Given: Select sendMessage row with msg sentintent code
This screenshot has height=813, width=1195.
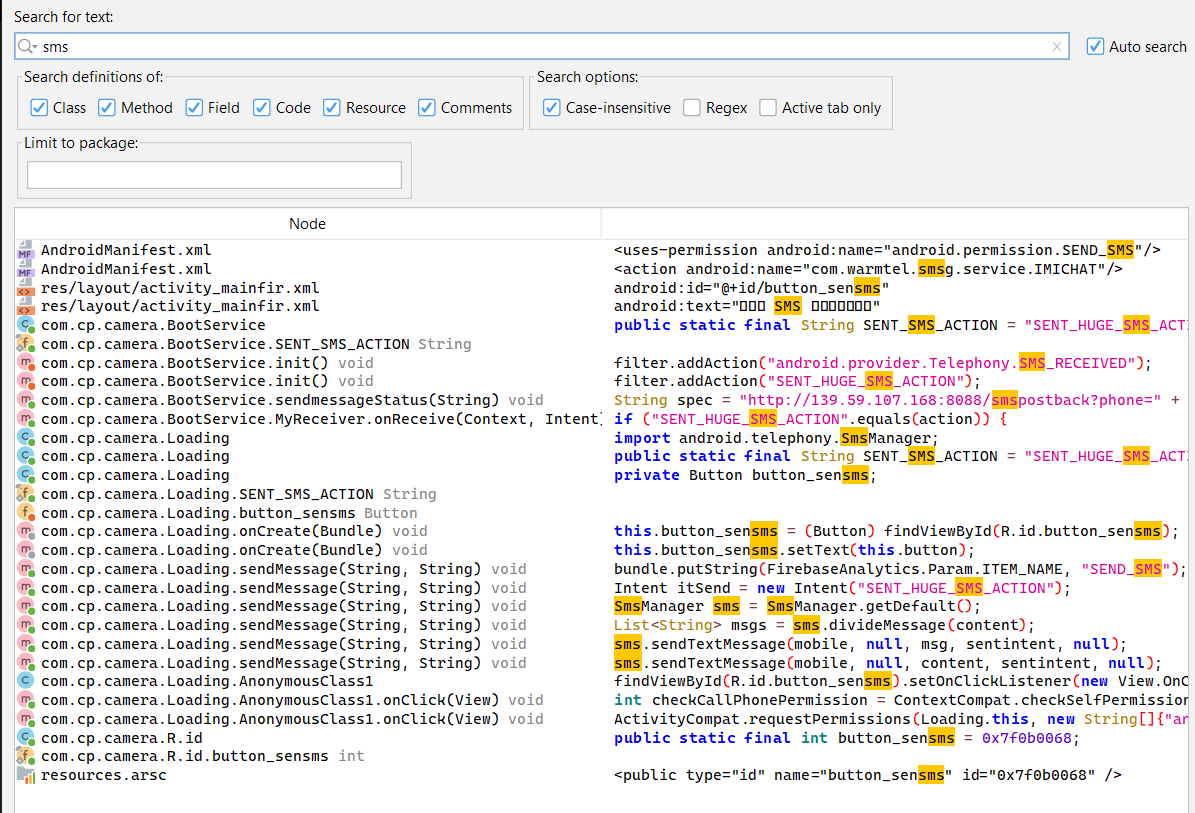Looking at the screenshot, I should coord(602,644).
